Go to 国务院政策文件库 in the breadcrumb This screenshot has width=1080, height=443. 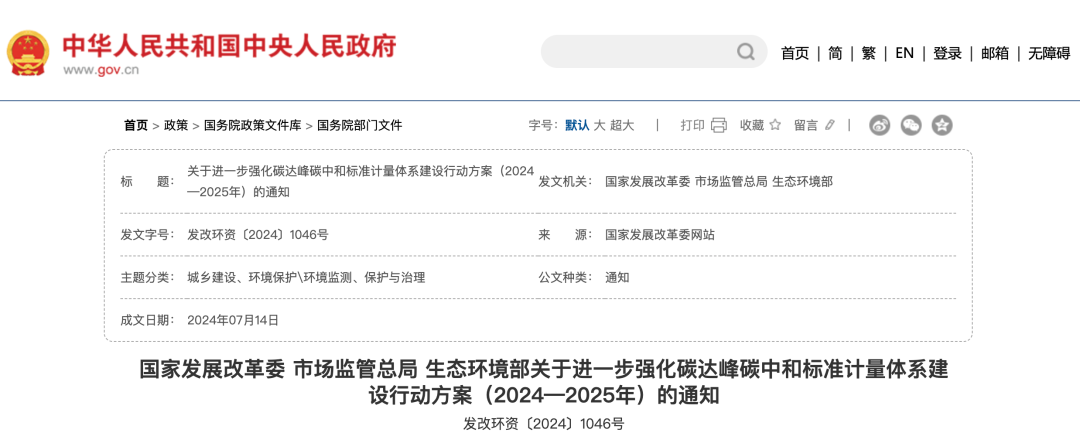[x=252, y=125]
